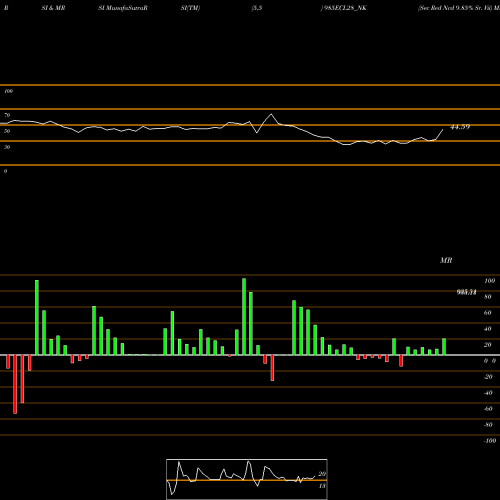Click the longest red negative MR bar

pyautogui.click(x=15, y=384)
